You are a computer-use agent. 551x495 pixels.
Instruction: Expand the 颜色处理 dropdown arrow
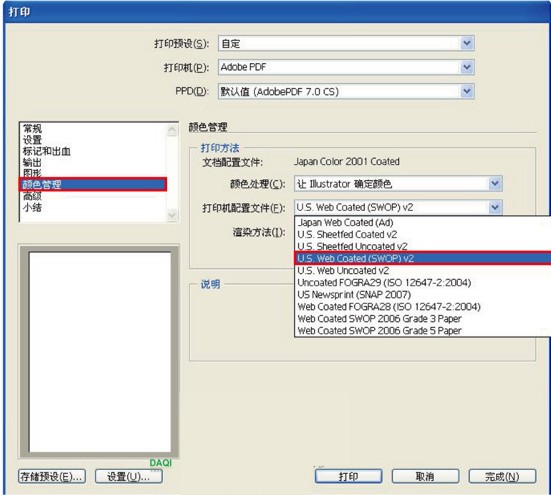click(x=495, y=183)
